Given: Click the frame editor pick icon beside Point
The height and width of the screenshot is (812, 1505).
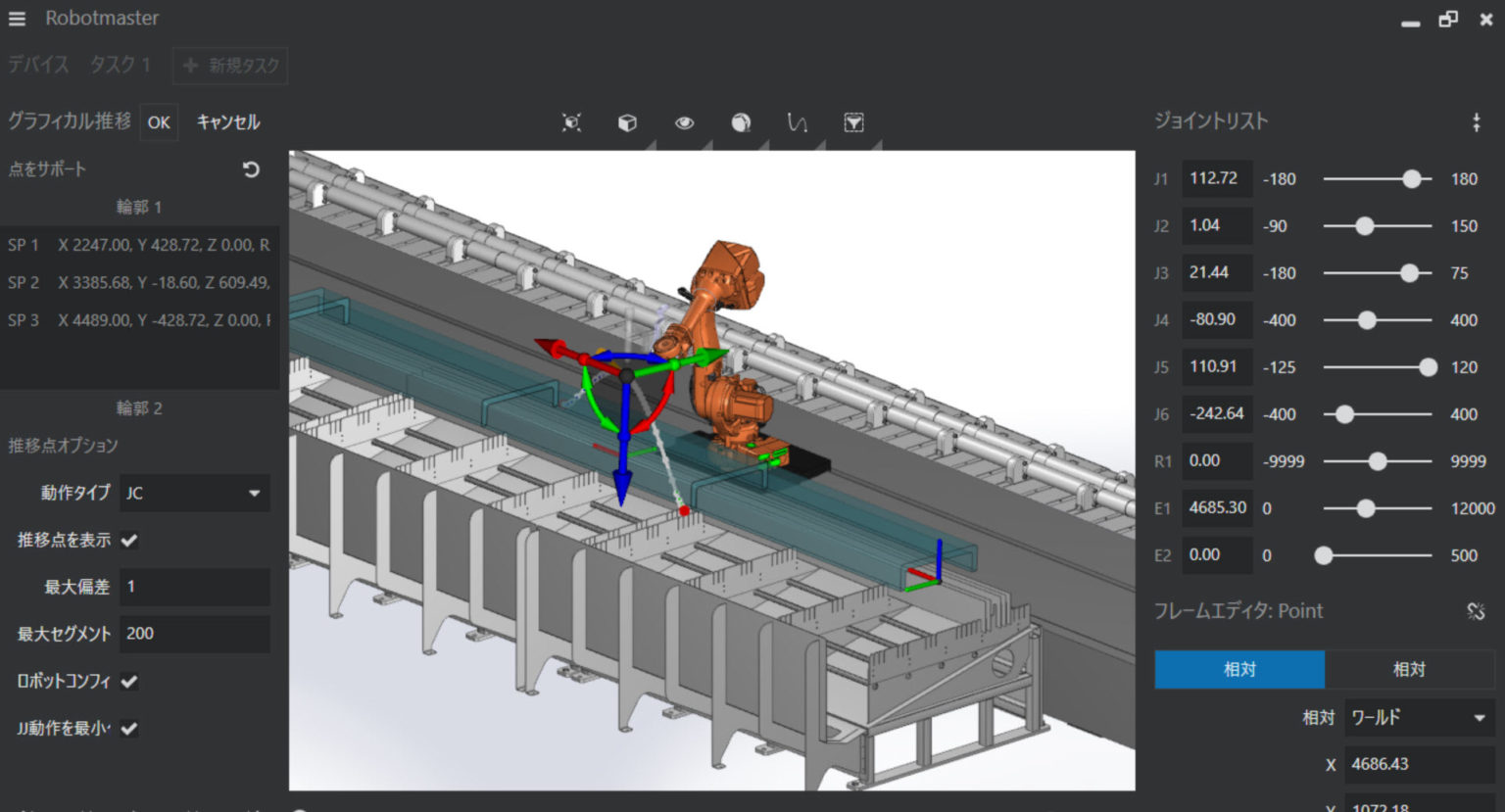Looking at the screenshot, I should click(x=1476, y=611).
